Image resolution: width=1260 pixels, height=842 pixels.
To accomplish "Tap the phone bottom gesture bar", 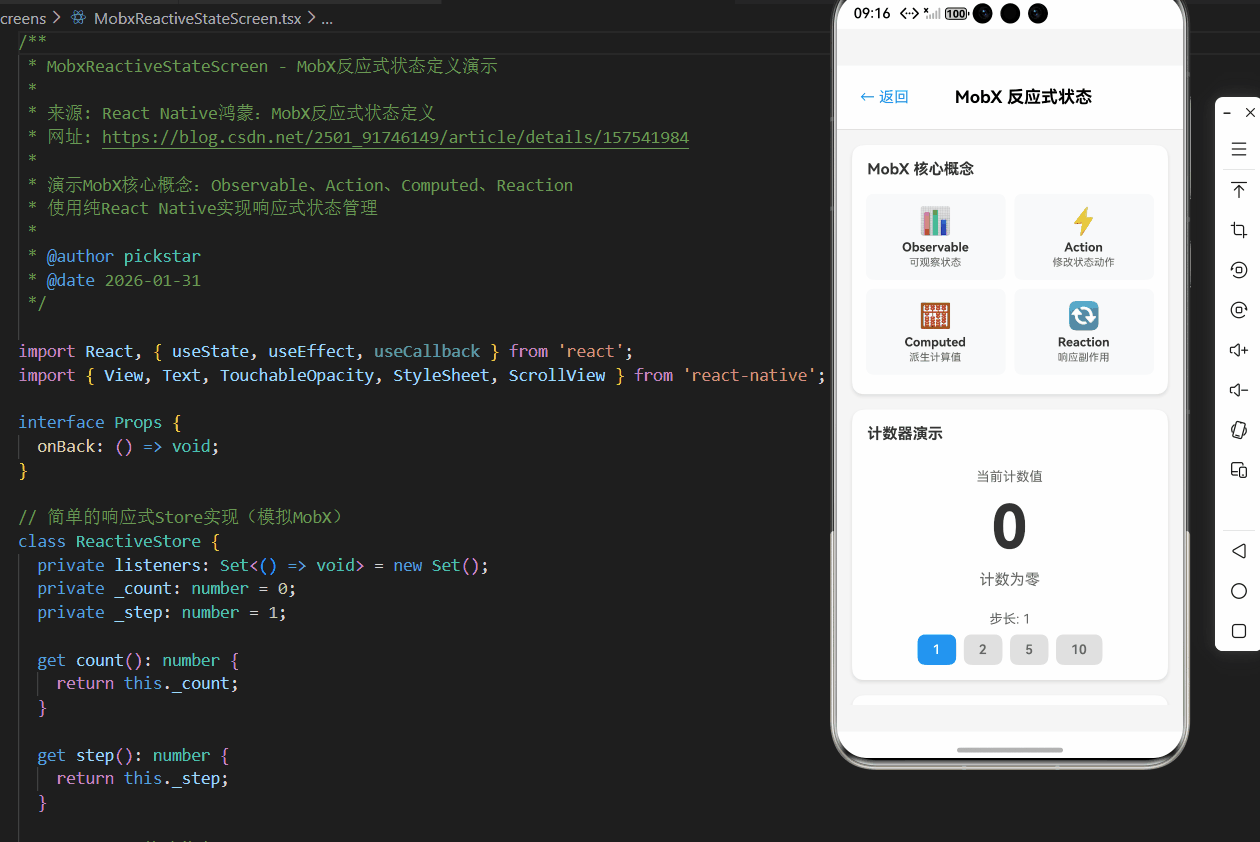I will (1009, 750).
